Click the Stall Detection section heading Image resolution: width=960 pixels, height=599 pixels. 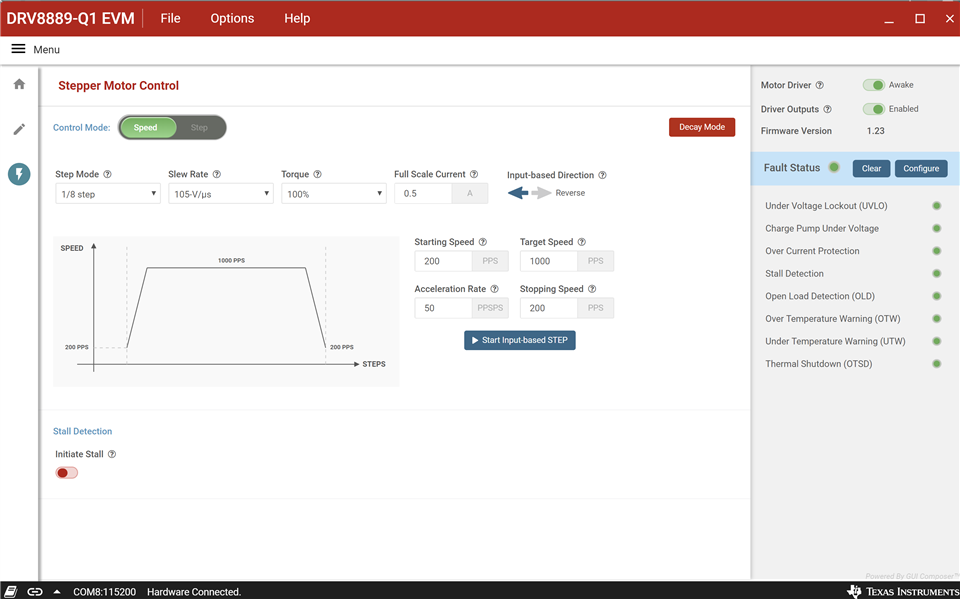(x=83, y=431)
